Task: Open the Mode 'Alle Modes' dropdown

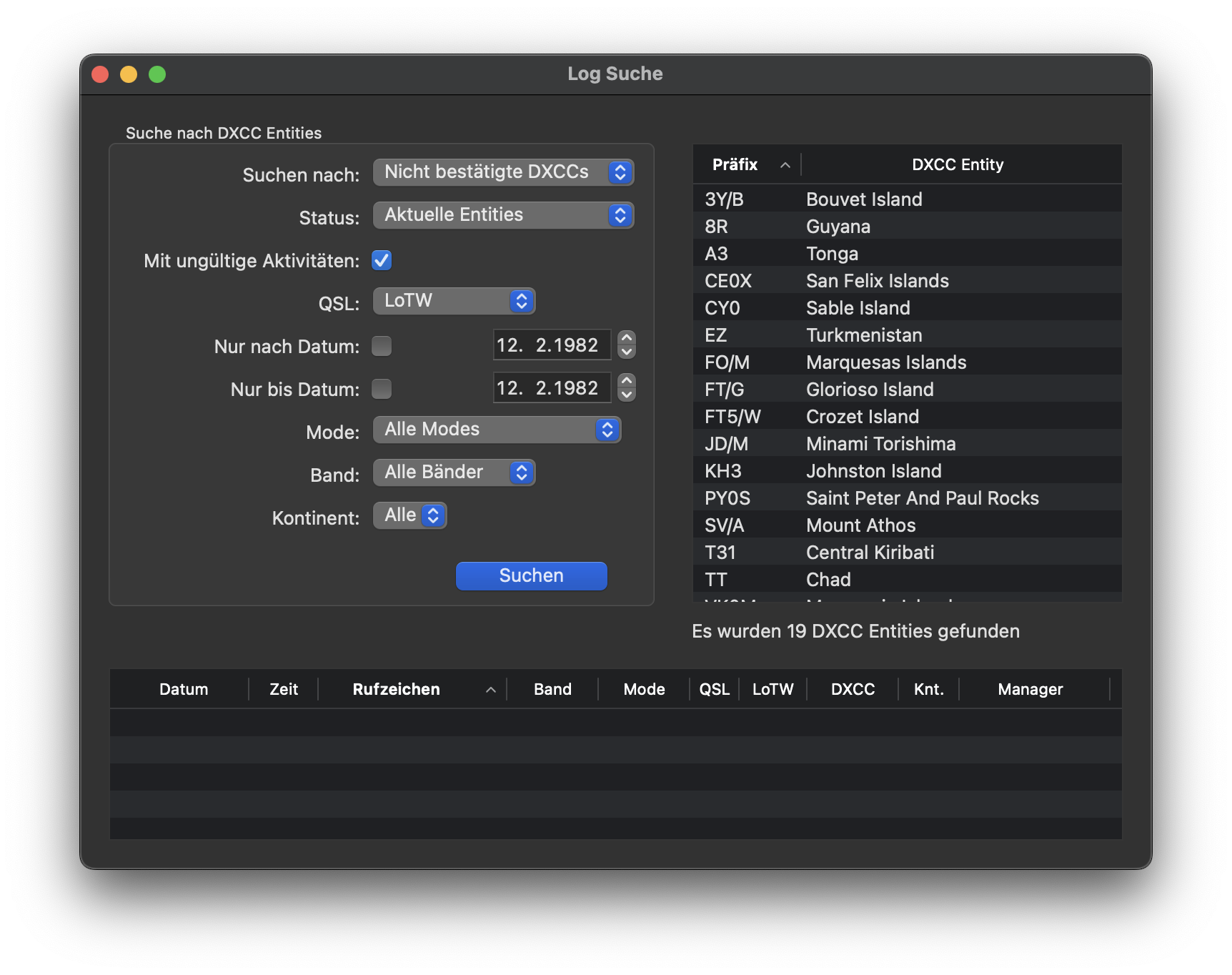Action: 497,430
